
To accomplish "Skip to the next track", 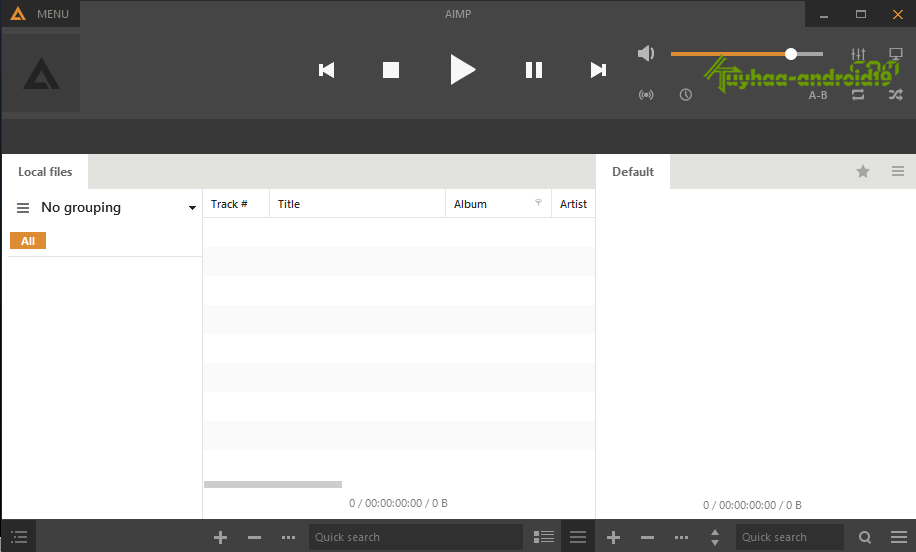I will pos(598,70).
